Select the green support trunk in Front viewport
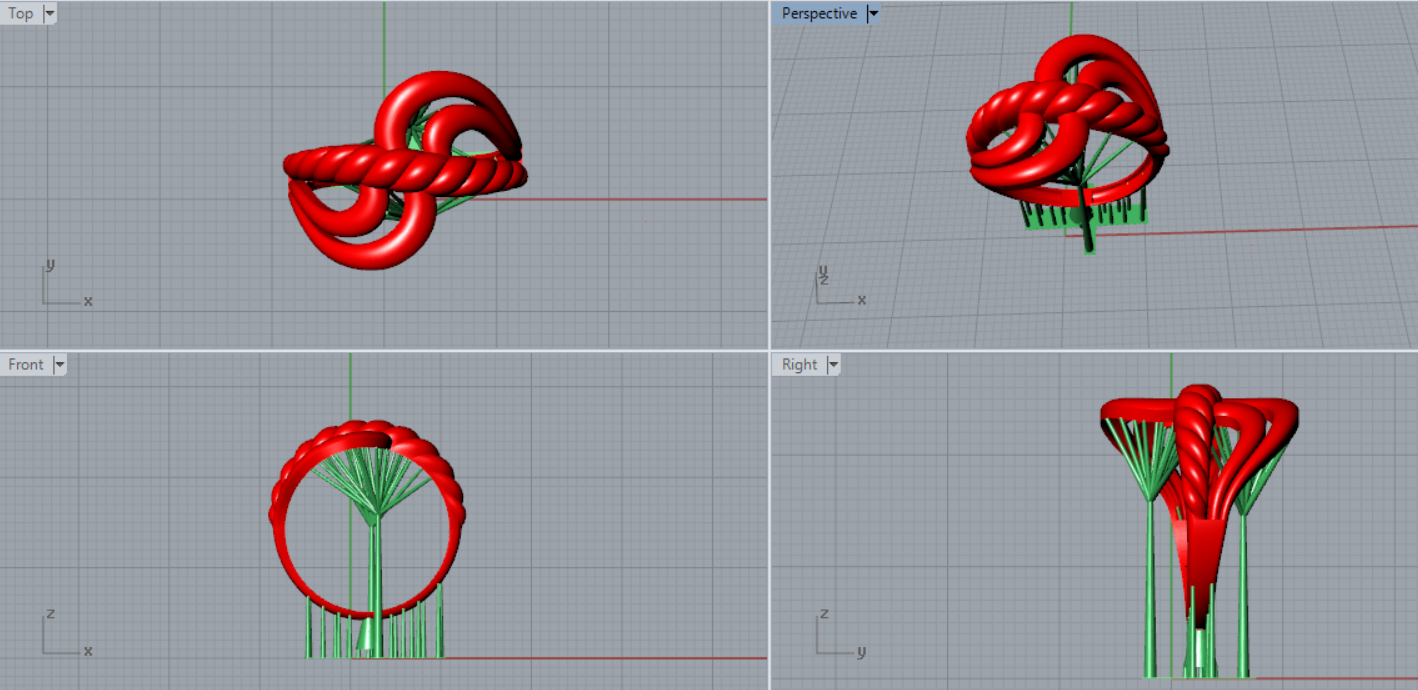 (x=376, y=580)
